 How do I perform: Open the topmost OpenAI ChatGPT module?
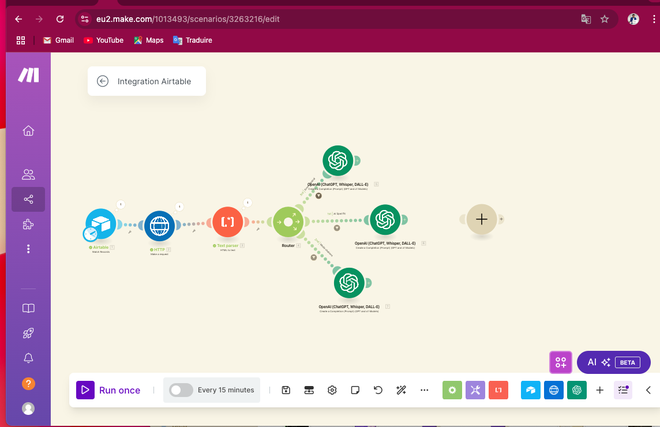click(338, 160)
